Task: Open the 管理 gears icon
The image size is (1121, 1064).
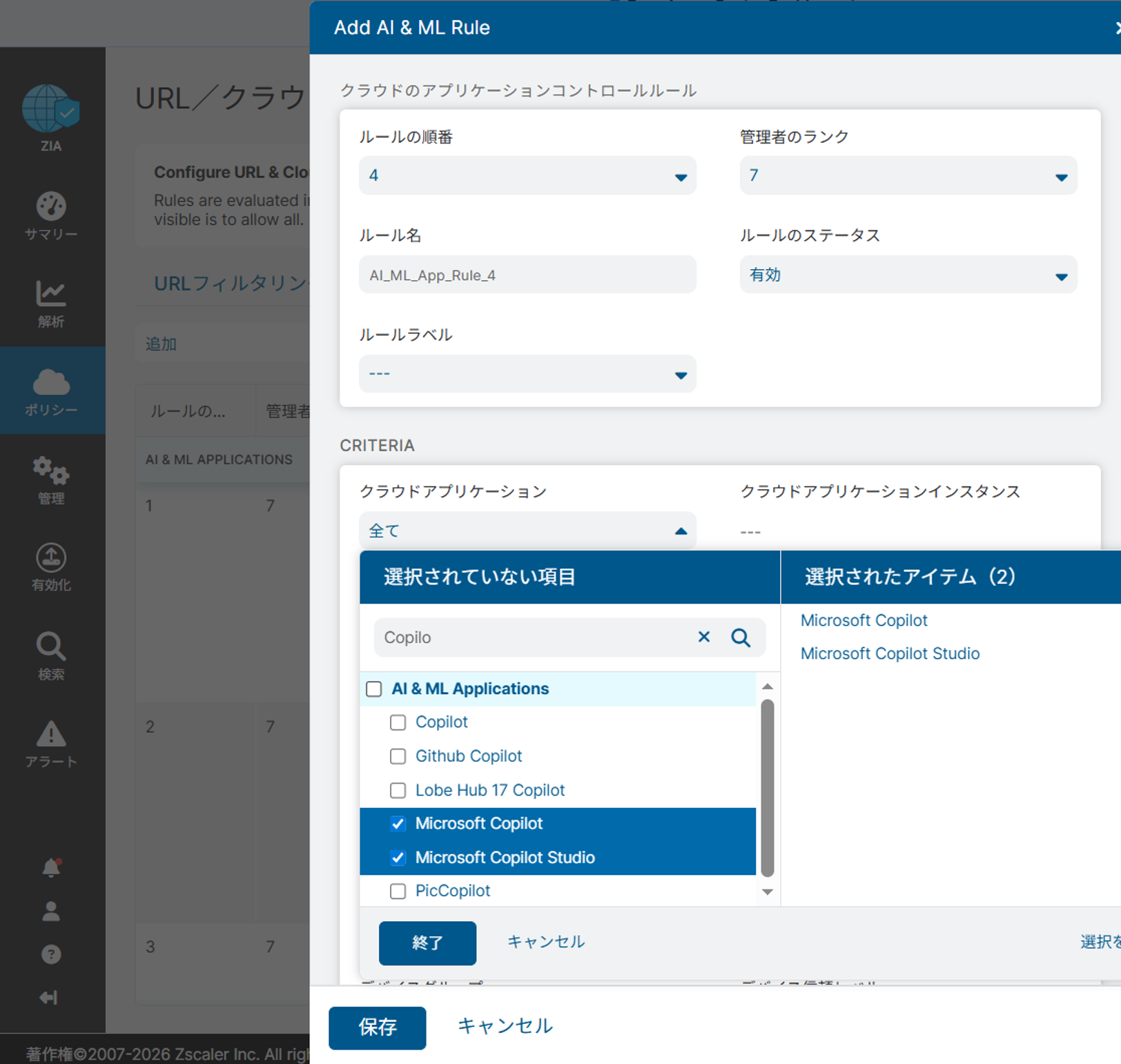Action: pos(51,471)
